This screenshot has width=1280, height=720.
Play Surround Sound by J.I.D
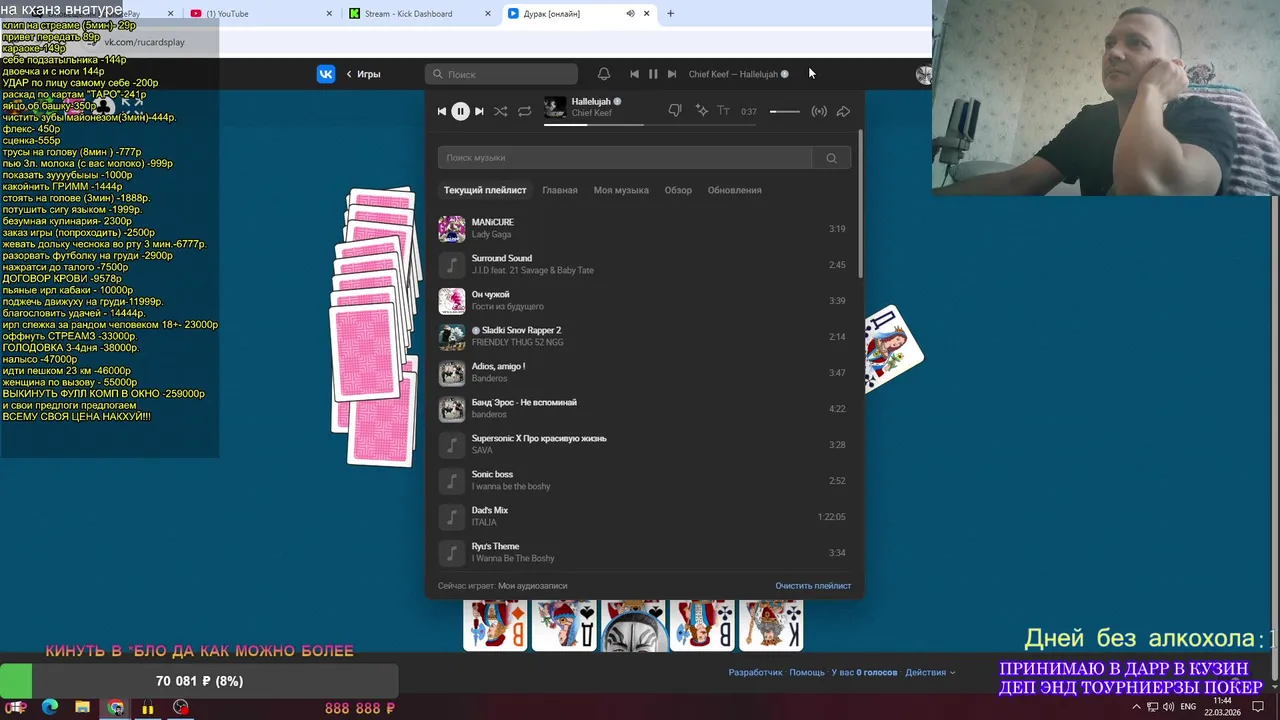(x=644, y=264)
